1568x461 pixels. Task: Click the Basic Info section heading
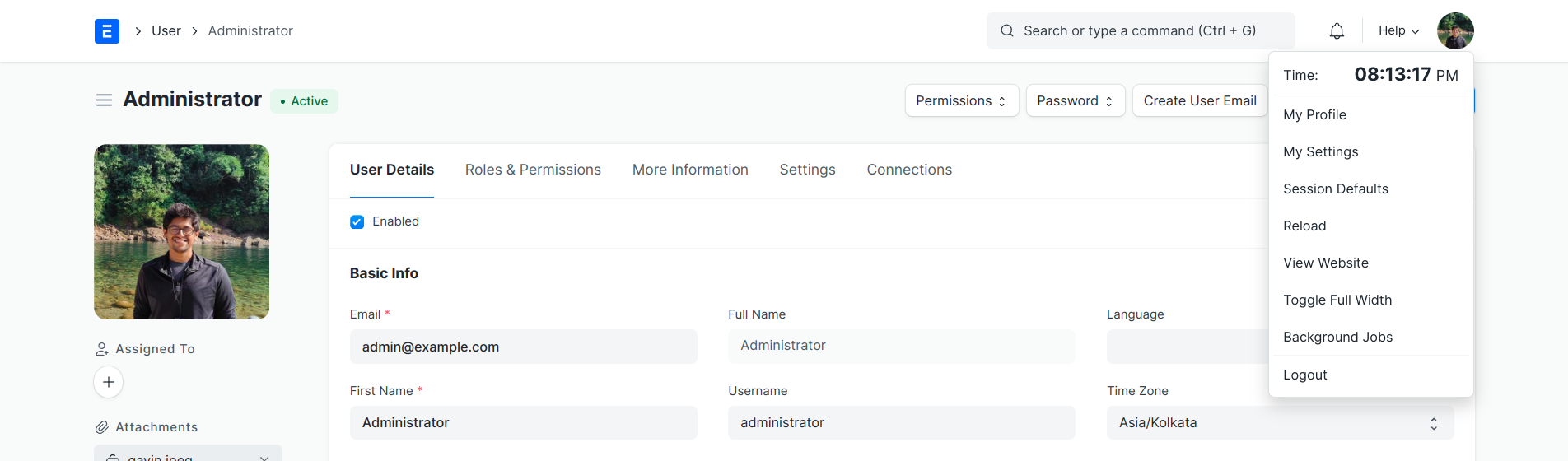384,273
